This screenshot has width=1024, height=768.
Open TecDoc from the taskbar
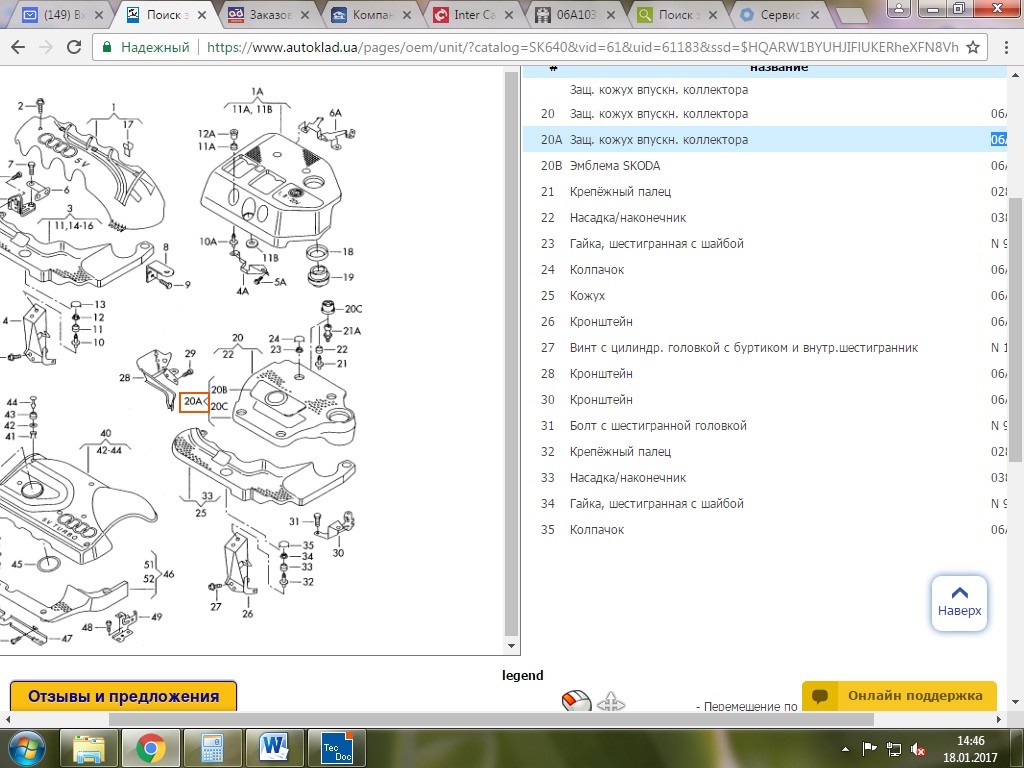click(x=337, y=748)
